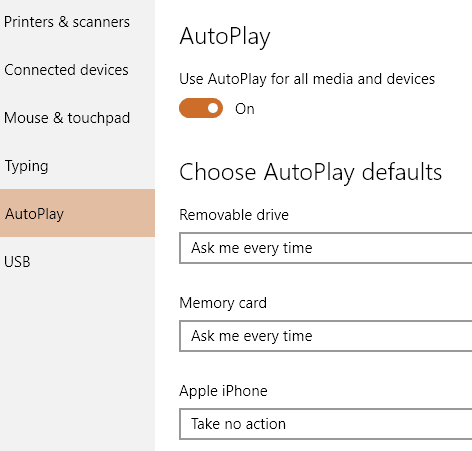Select the AutoPlay sidebar item
The image size is (472, 451).
pyautogui.click(x=77, y=213)
